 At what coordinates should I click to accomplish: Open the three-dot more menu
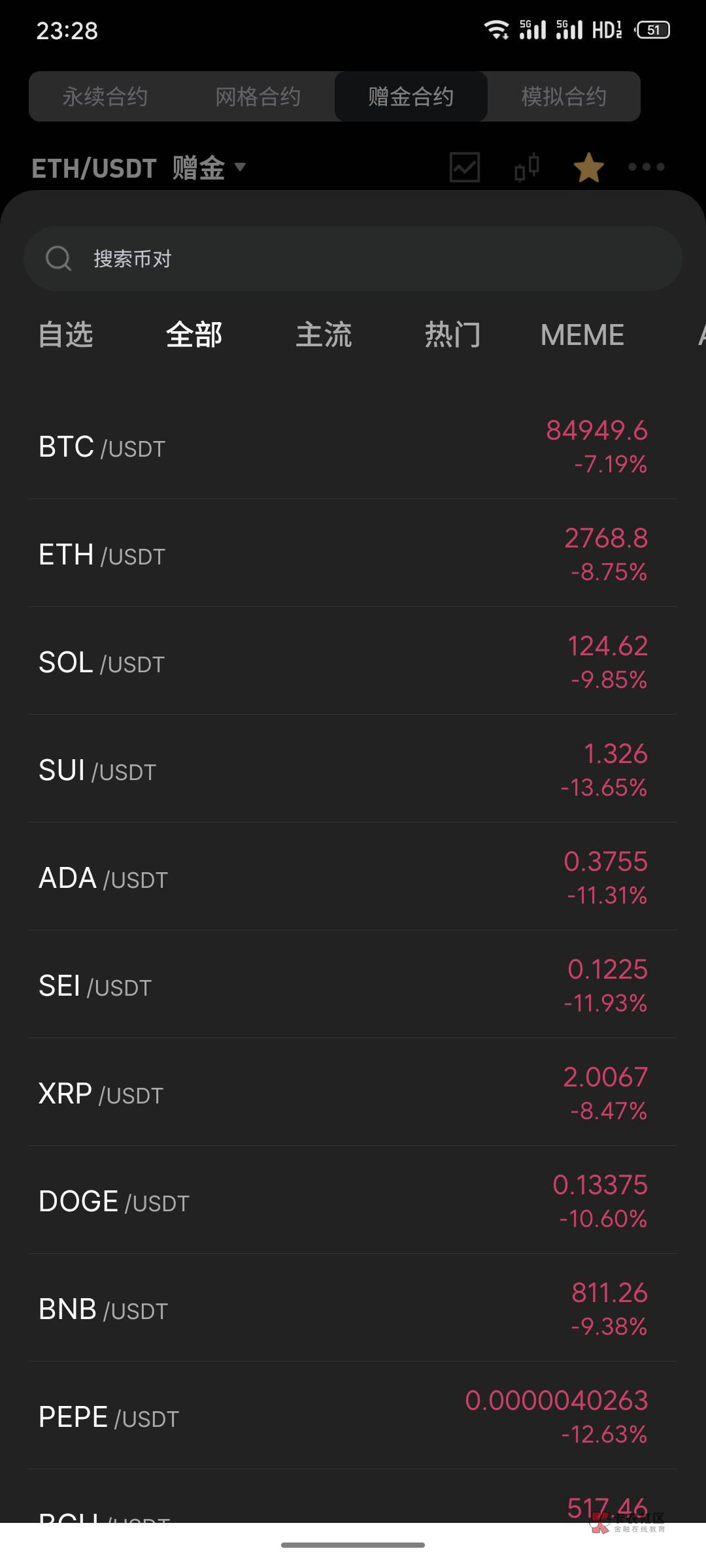pyautogui.click(x=646, y=167)
